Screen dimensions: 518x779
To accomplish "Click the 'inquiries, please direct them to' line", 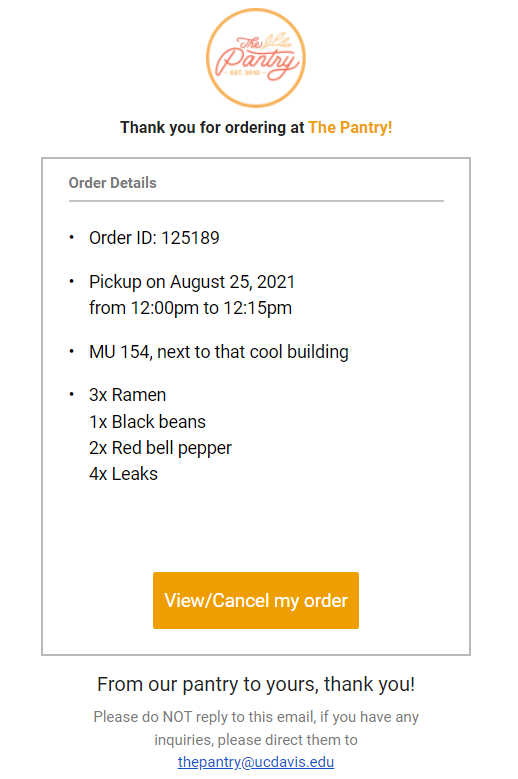I will tap(256, 740).
